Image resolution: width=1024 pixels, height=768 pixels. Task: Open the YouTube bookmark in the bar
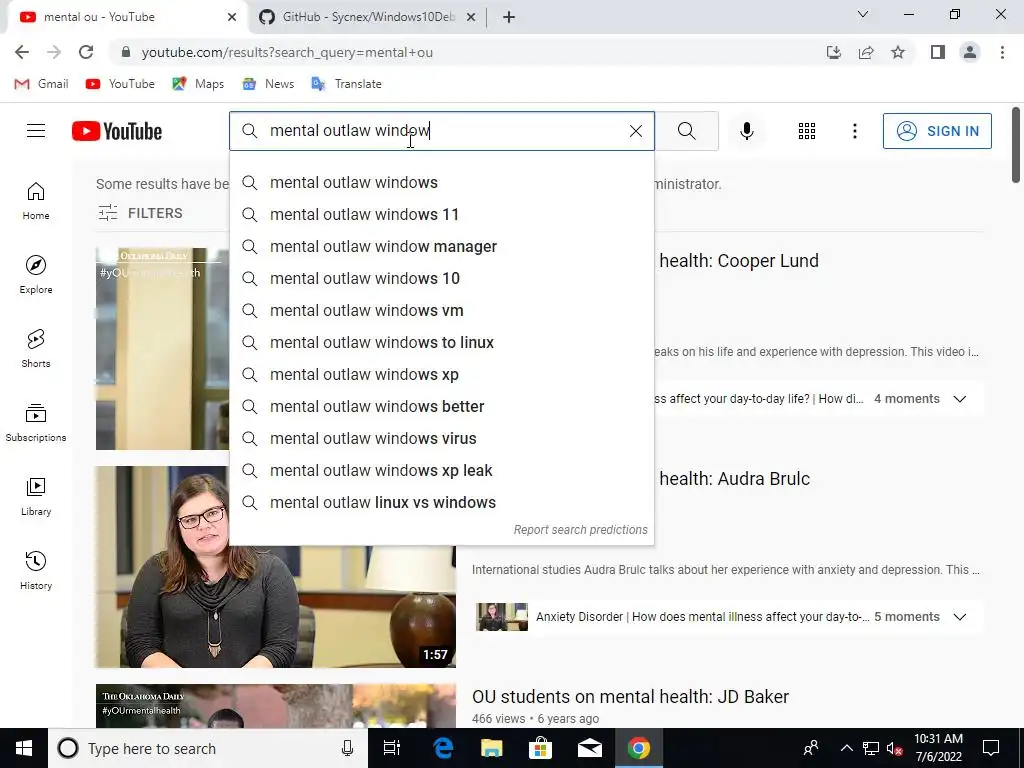point(120,84)
